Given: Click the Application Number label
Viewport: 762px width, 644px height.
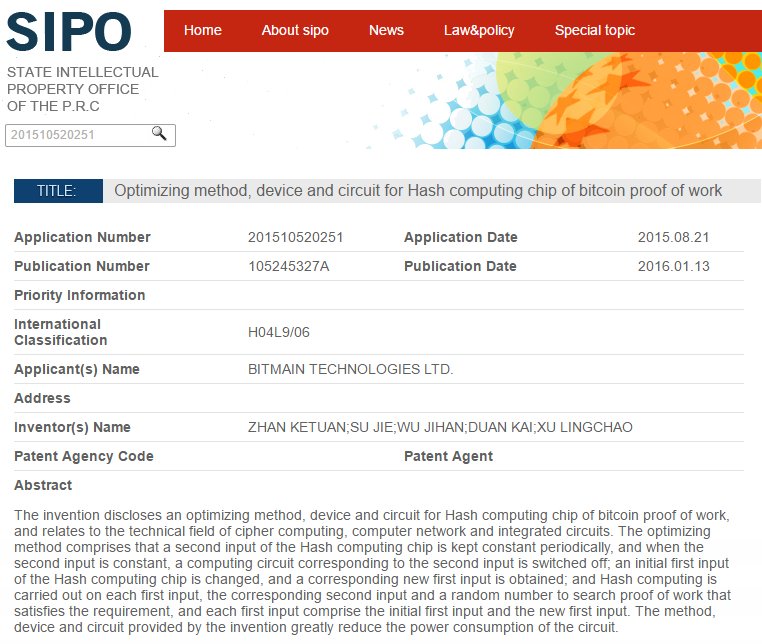Looking at the screenshot, I should coord(82,237).
